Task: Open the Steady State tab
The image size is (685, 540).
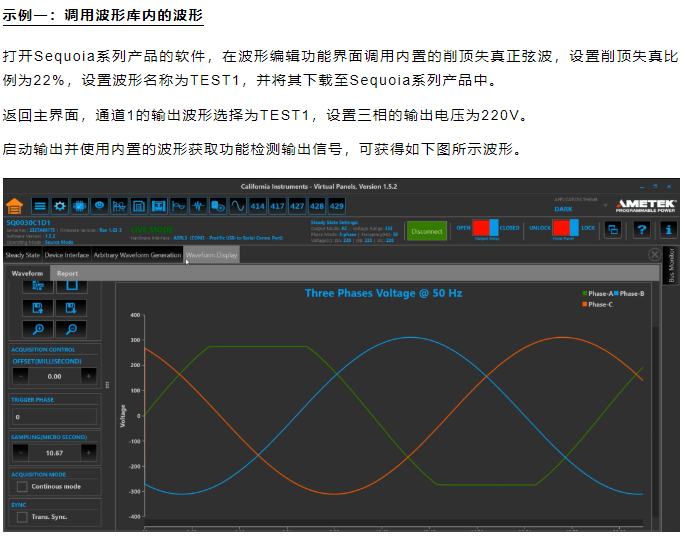Action: [23, 255]
